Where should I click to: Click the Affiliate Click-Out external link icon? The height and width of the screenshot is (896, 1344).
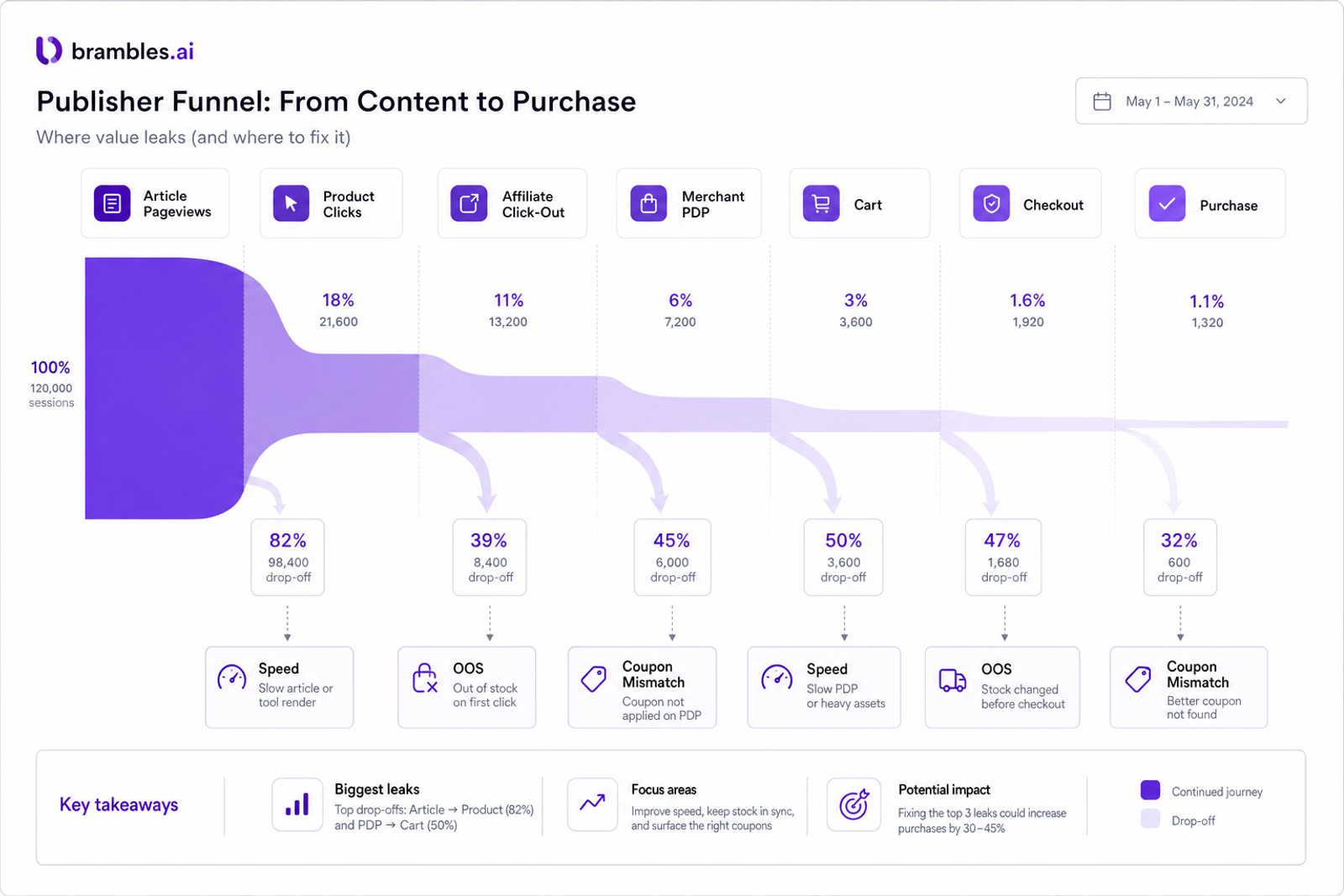469,203
